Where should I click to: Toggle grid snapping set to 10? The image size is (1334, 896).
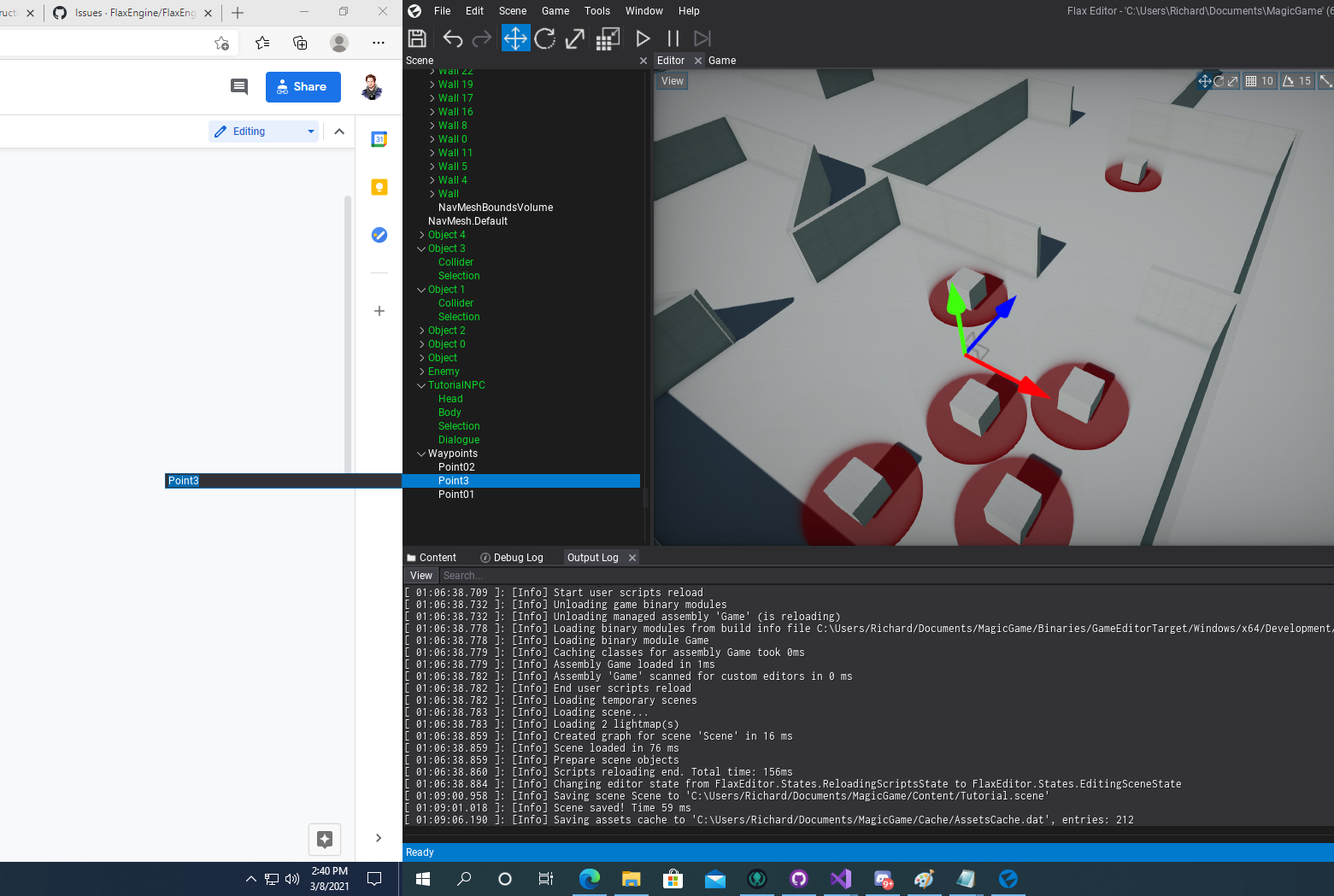click(x=1258, y=80)
